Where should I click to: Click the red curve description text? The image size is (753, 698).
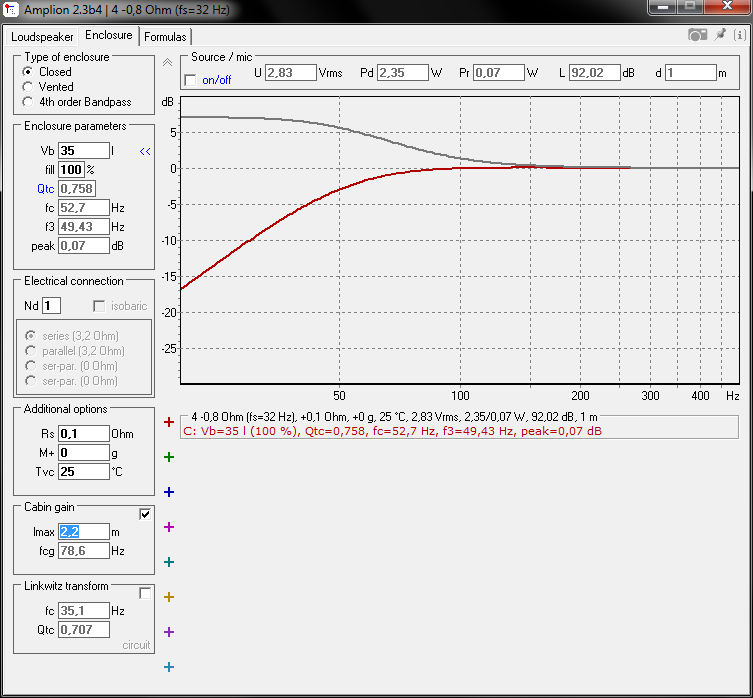tap(392, 431)
